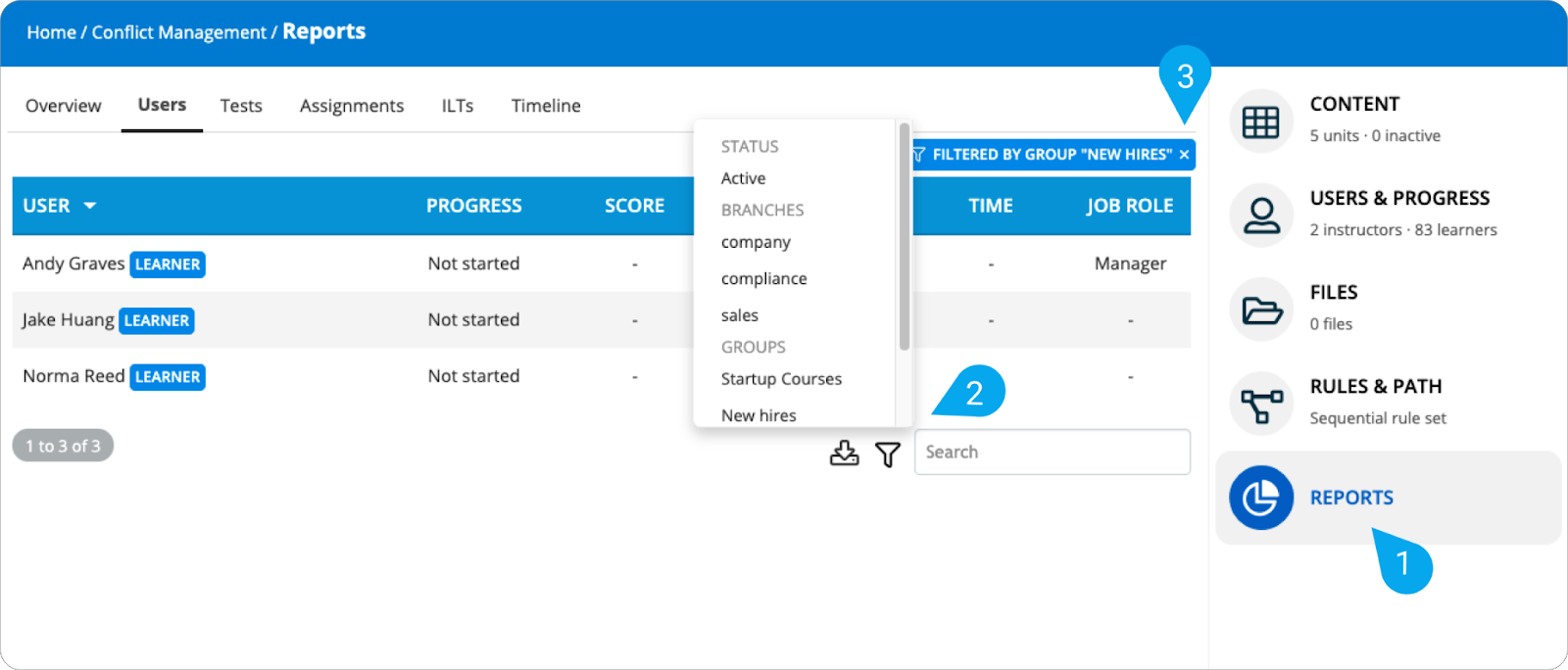Open the funnel filter icon

click(x=888, y=454)
